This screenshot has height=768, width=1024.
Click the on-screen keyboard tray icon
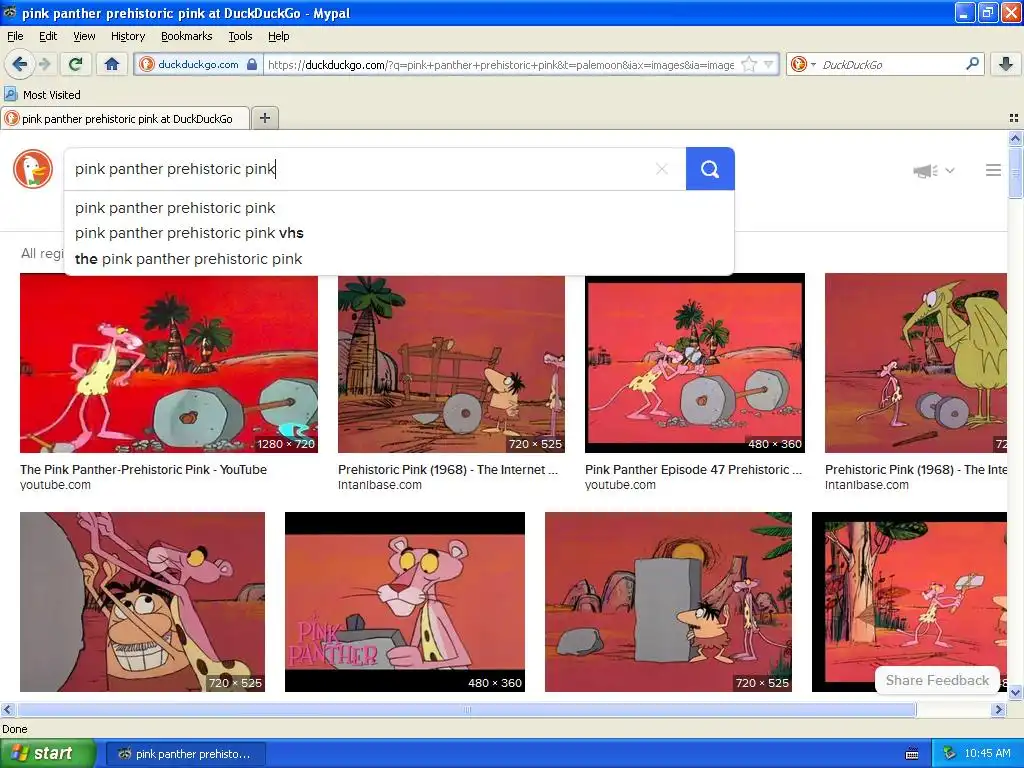[912, 754]
